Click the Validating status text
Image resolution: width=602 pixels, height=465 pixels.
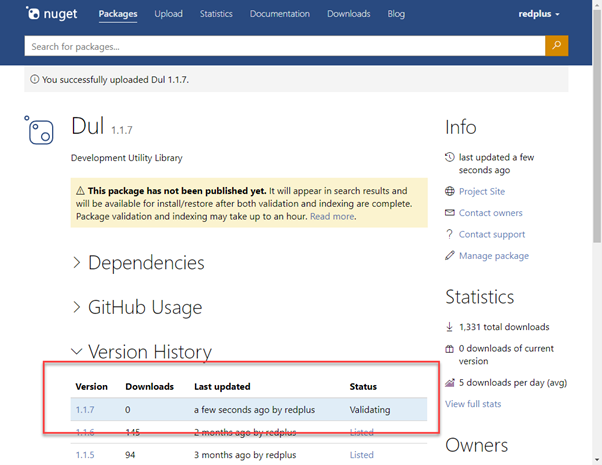370,410
